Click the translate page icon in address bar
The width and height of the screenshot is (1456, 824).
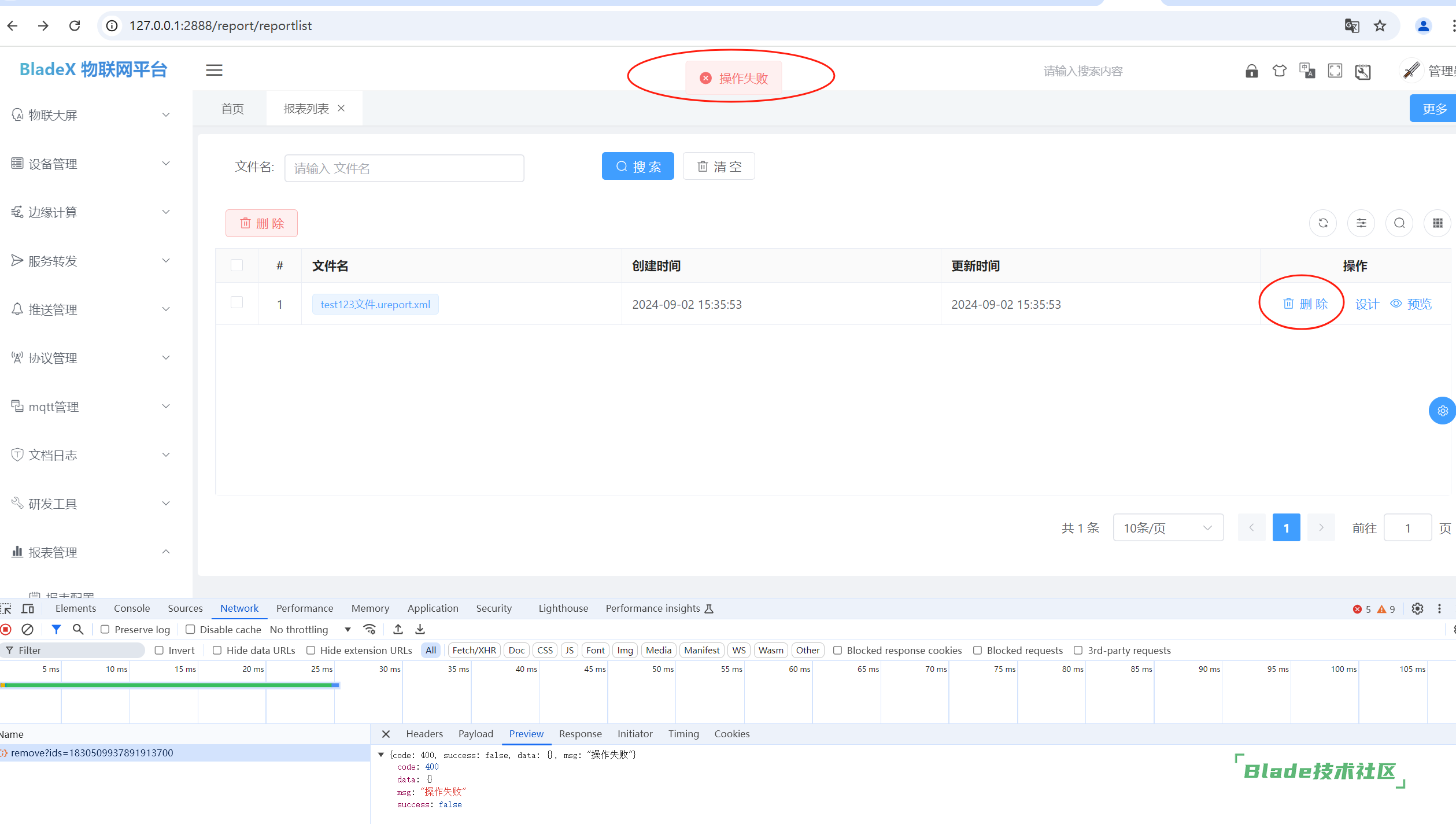tap(1351, 25)
